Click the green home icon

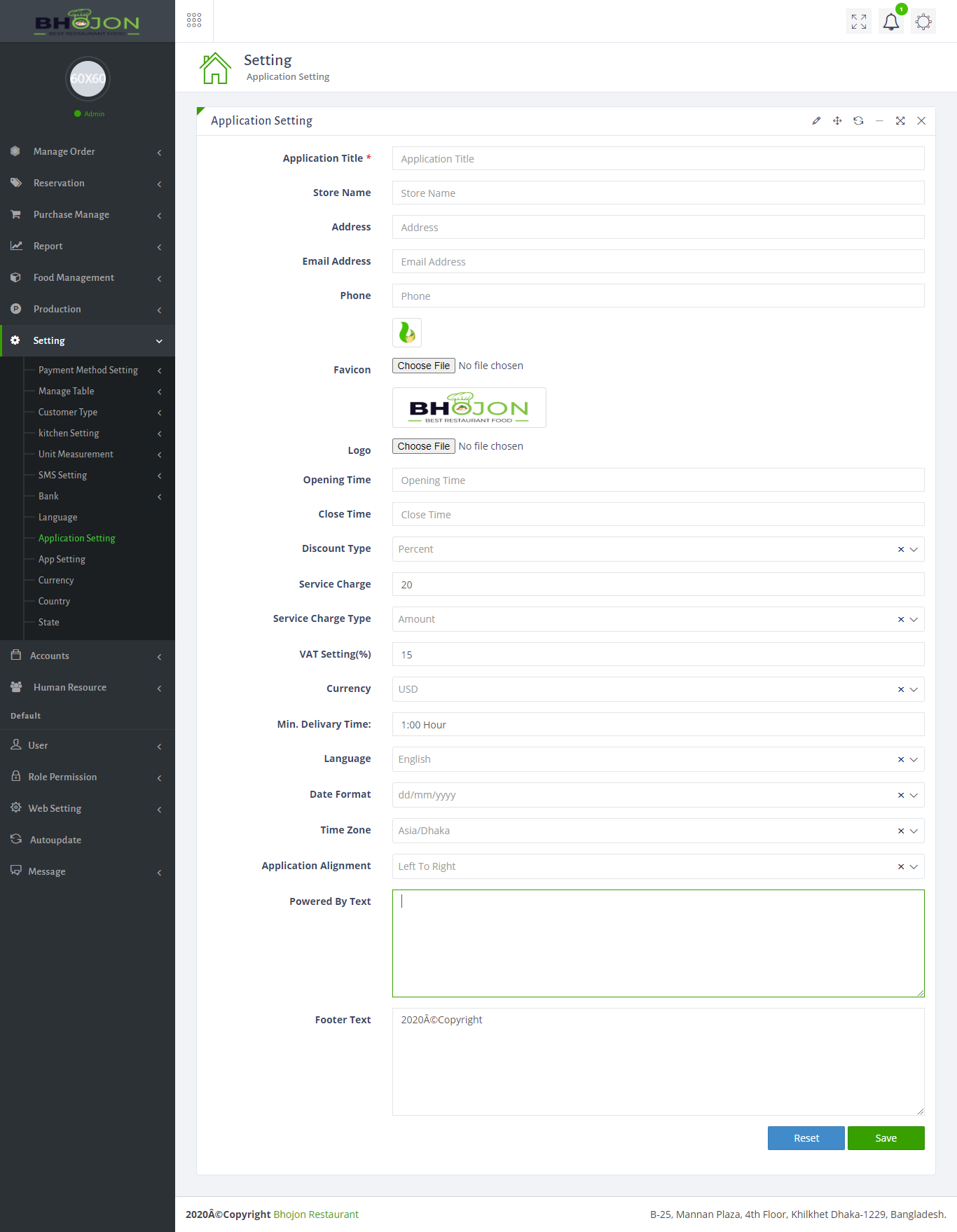point(215,68)
